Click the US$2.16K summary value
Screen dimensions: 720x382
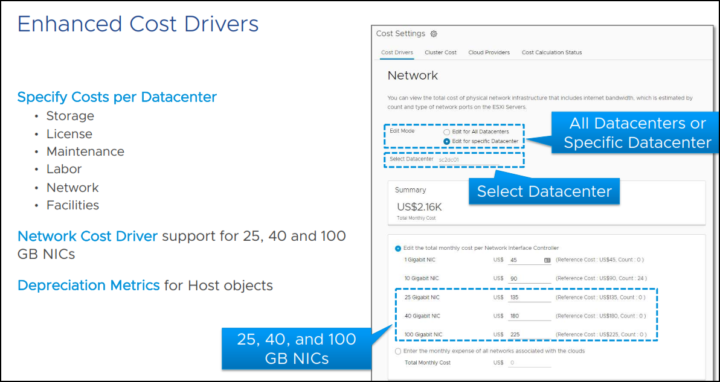pos(419,207)
